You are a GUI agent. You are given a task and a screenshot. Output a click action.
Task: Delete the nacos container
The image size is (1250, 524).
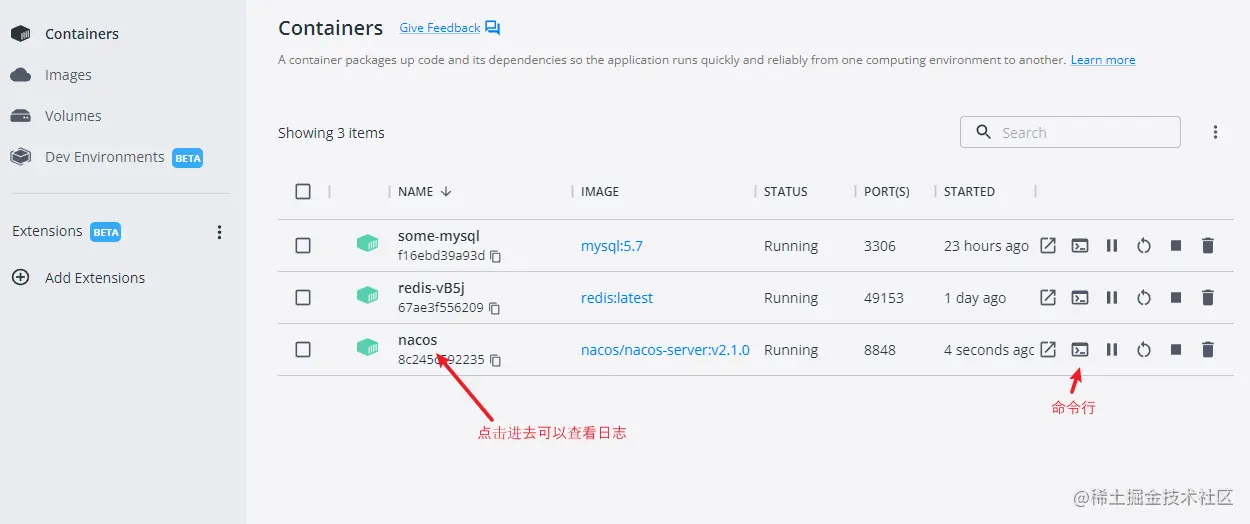[1208, 350]
